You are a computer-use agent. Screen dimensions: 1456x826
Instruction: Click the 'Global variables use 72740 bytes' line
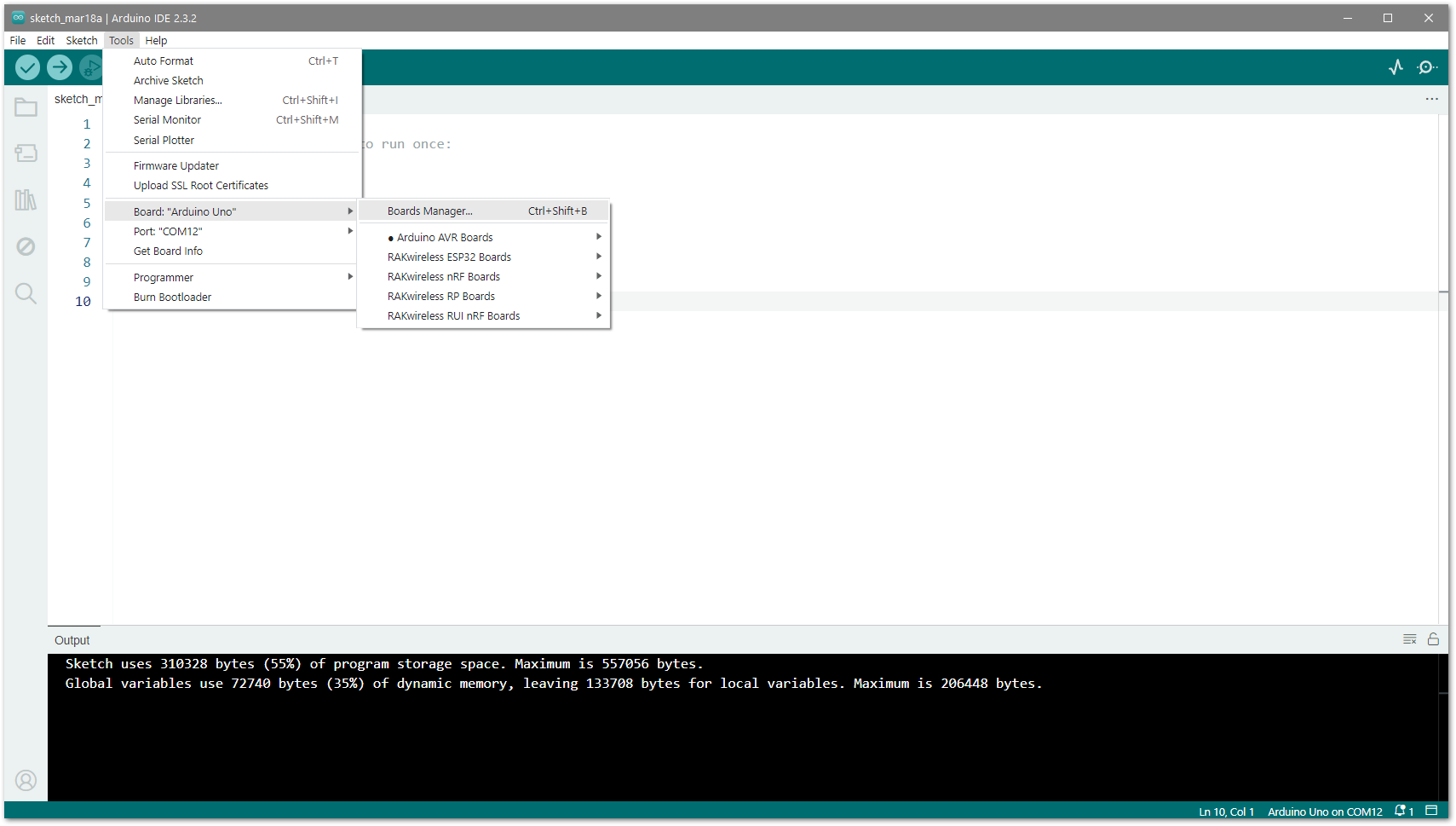coord(554,684)
